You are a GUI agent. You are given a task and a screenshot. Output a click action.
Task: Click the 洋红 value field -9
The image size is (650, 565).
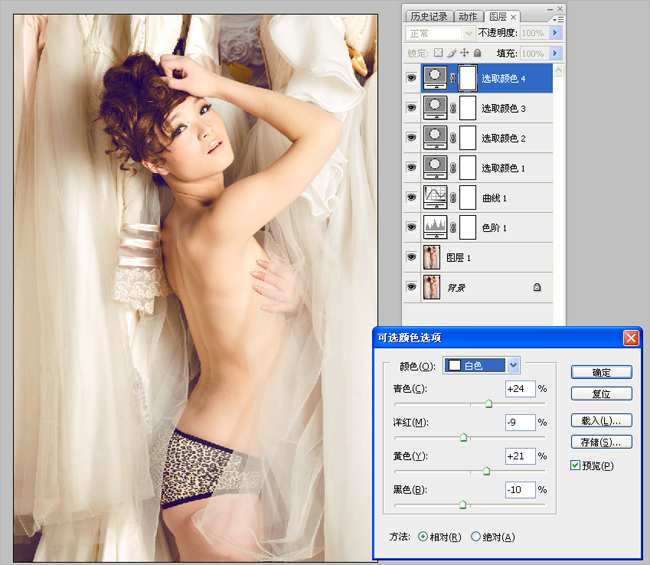(x=520, y=422)
